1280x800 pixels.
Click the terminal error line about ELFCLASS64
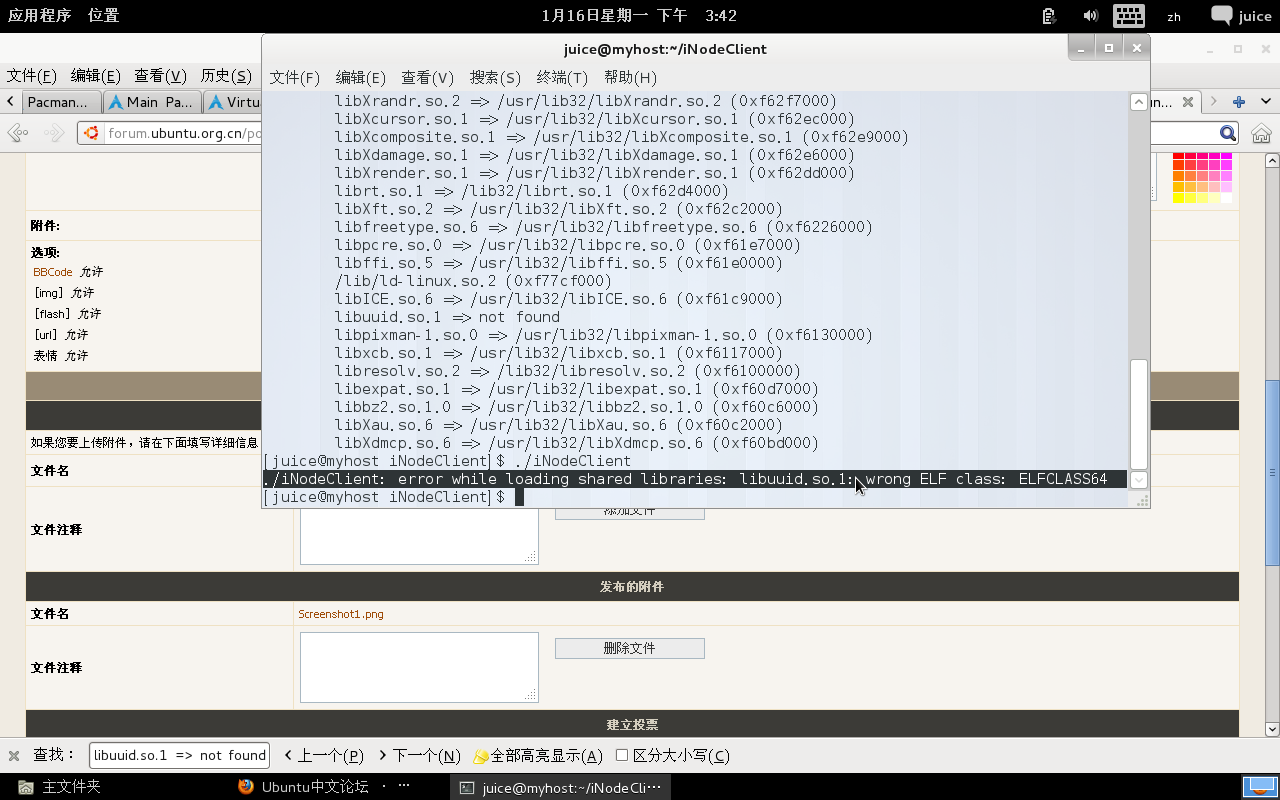(x=695, y=479)
